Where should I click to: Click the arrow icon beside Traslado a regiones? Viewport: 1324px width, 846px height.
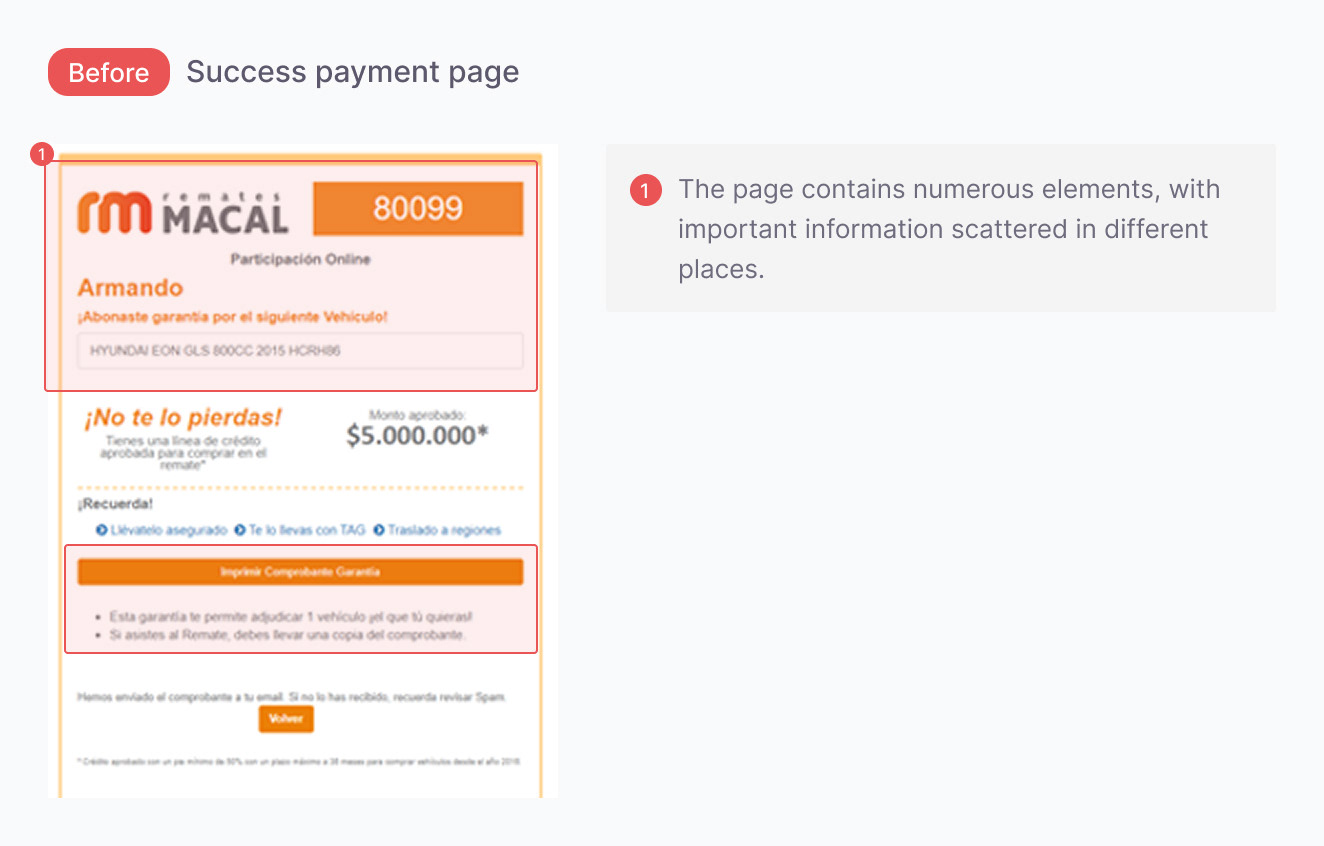click(x=379, y=530)
